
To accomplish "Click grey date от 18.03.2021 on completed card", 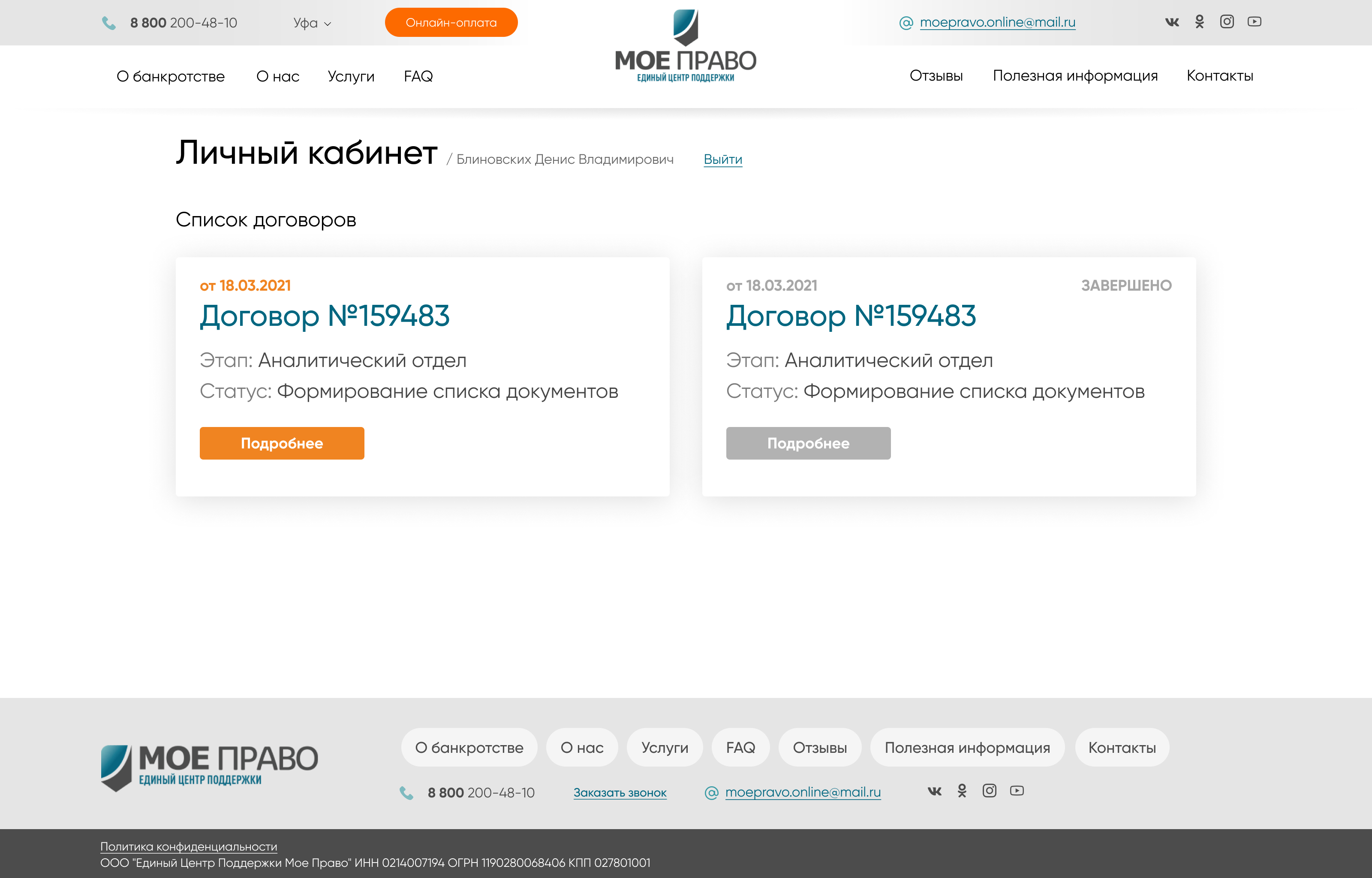I will [x=771, y=285].
